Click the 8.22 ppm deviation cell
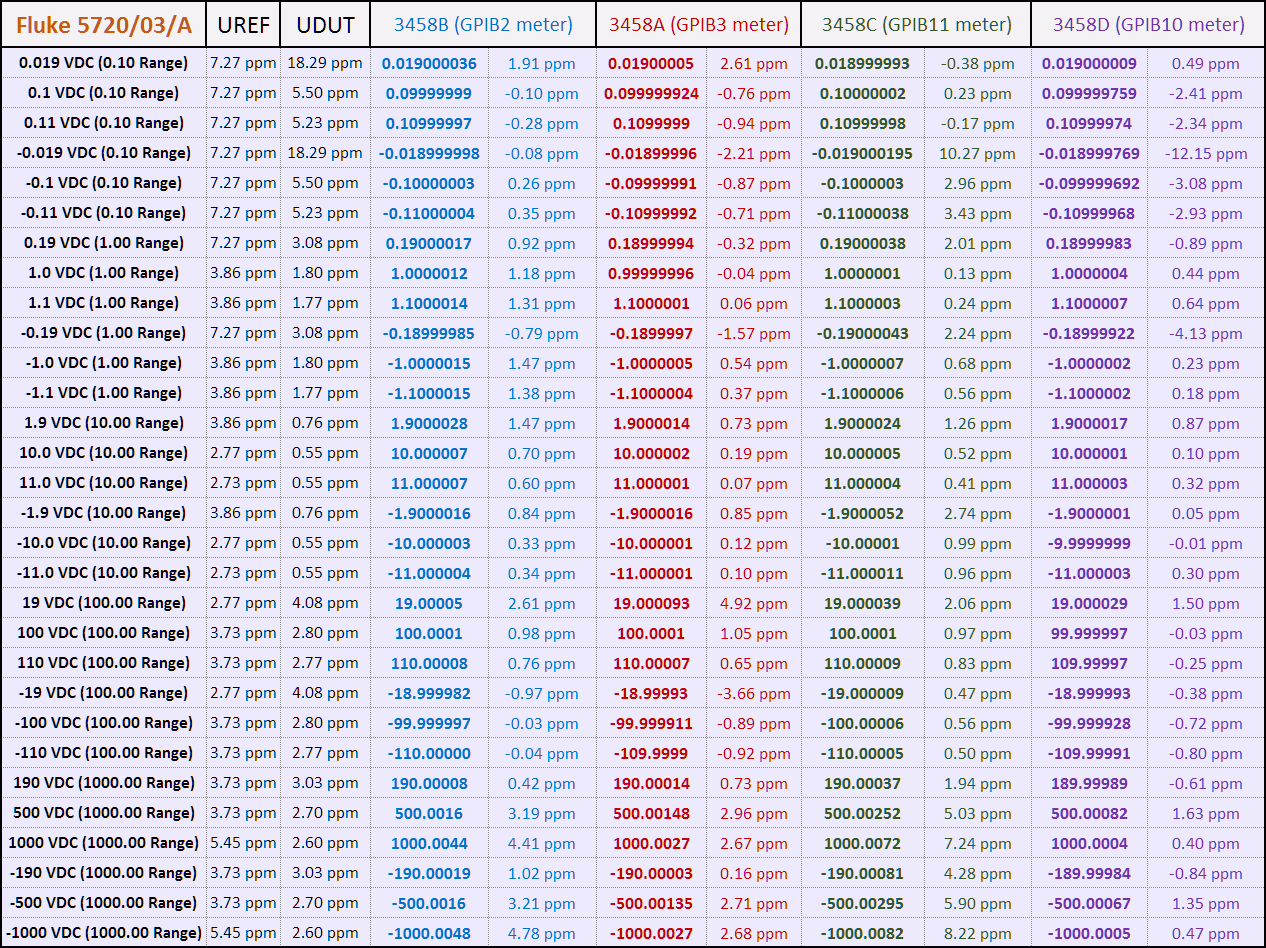 [x=977, y=934]
